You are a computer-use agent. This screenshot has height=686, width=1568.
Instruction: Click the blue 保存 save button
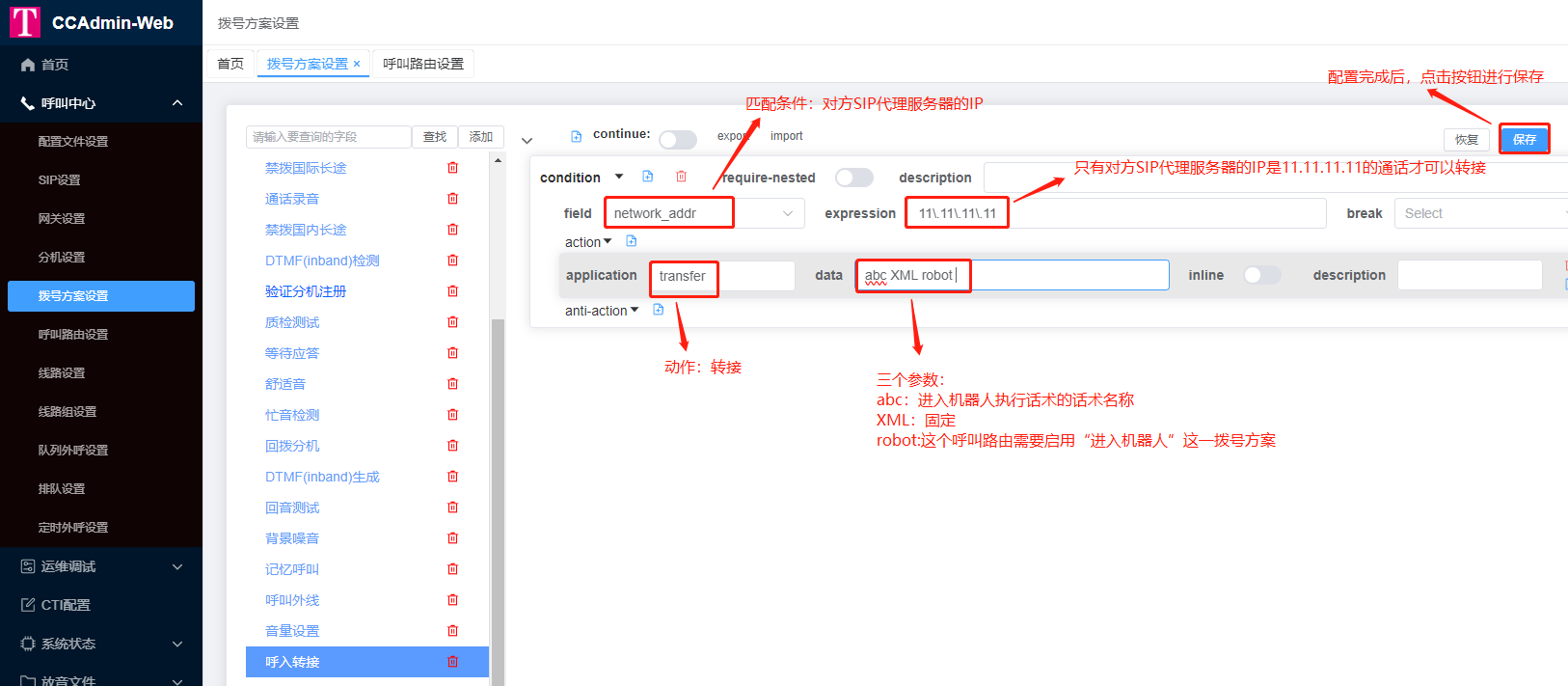1524,139
